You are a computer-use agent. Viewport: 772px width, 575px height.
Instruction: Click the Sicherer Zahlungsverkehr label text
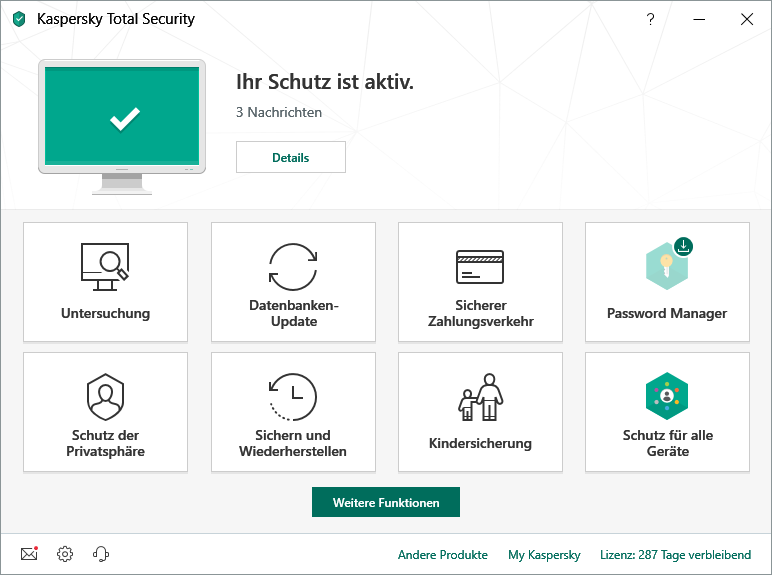point(481,313)
